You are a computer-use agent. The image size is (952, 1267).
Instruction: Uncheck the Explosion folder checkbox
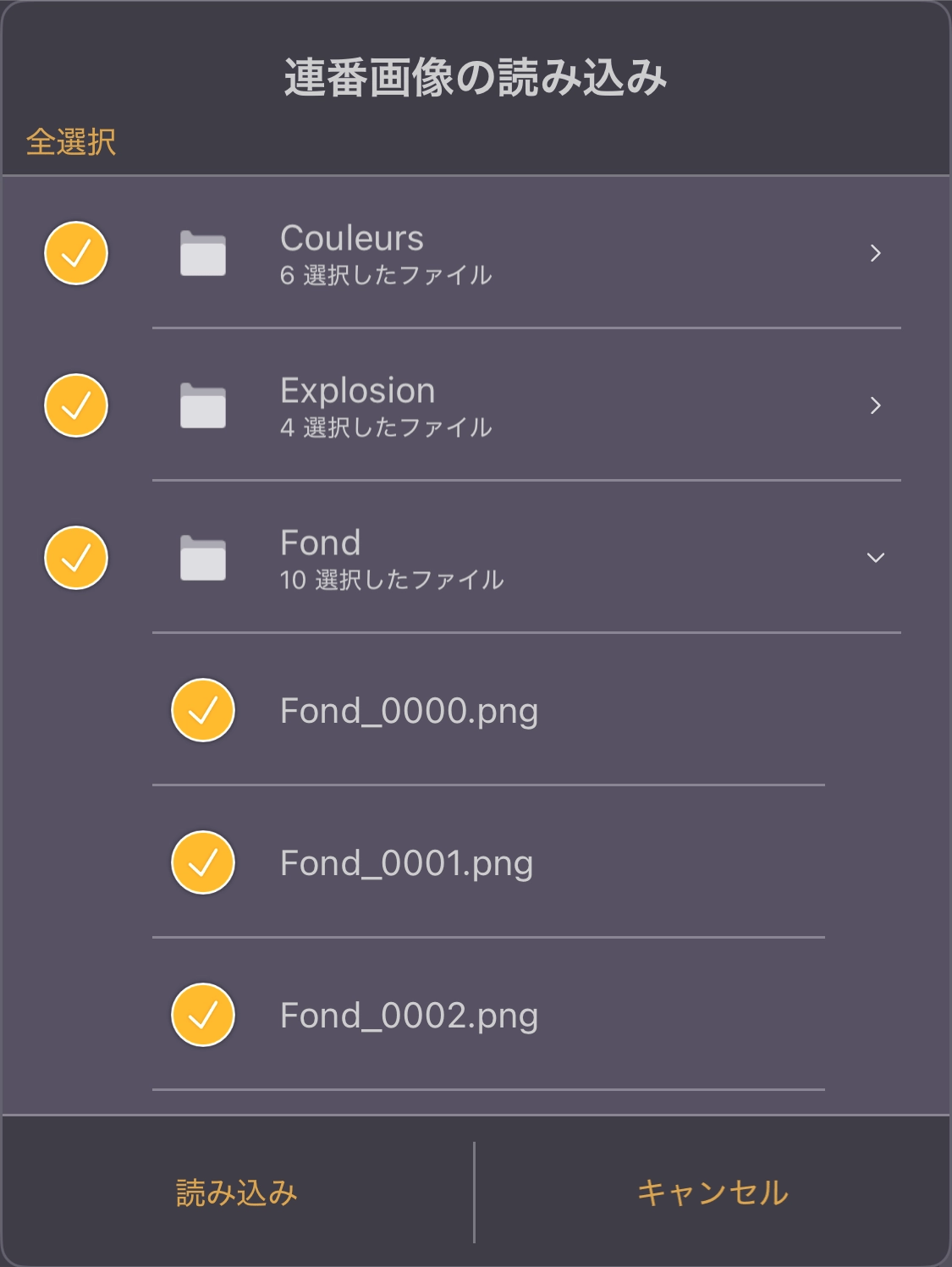(76, 405)
